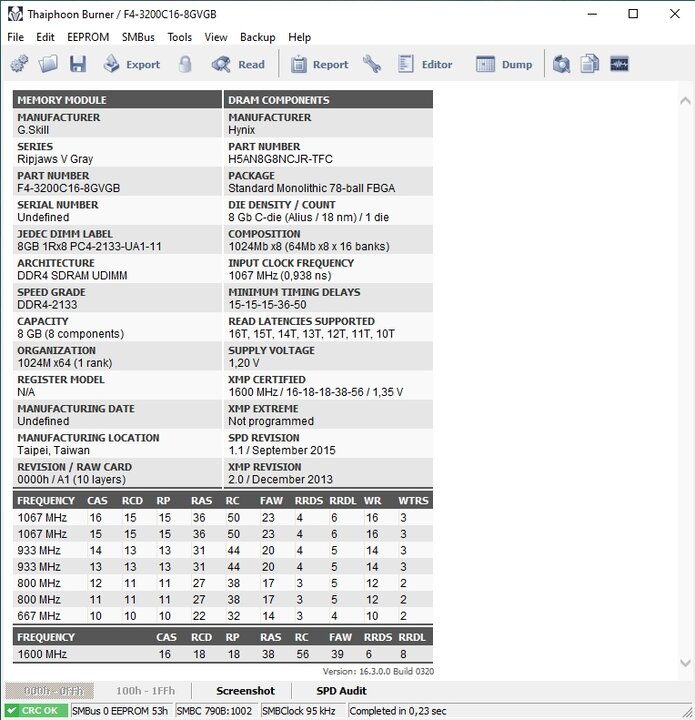The height and width of the screenshot is (720, 695).
Task: Save the dump with the floppy disk icon
Action: 78,64
